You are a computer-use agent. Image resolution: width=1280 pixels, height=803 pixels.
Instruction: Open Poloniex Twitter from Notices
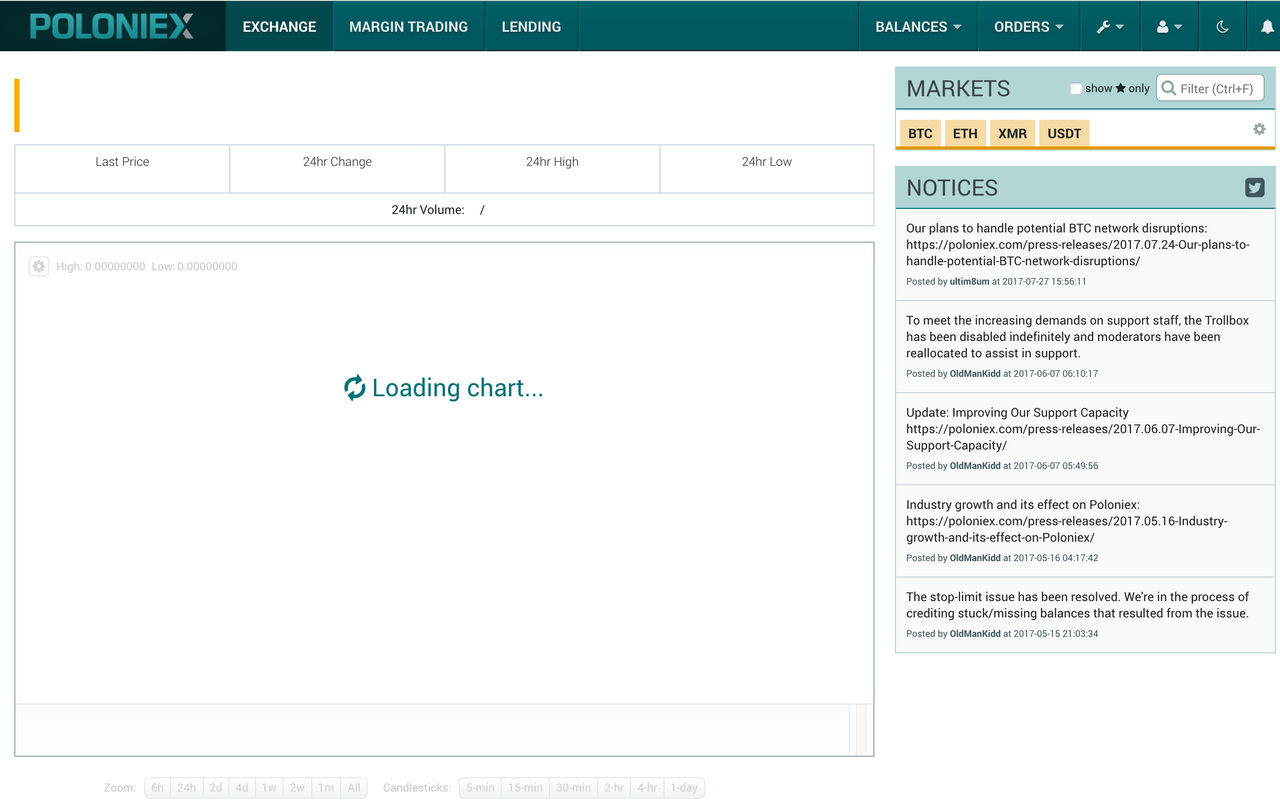[x=1254, y=187]
